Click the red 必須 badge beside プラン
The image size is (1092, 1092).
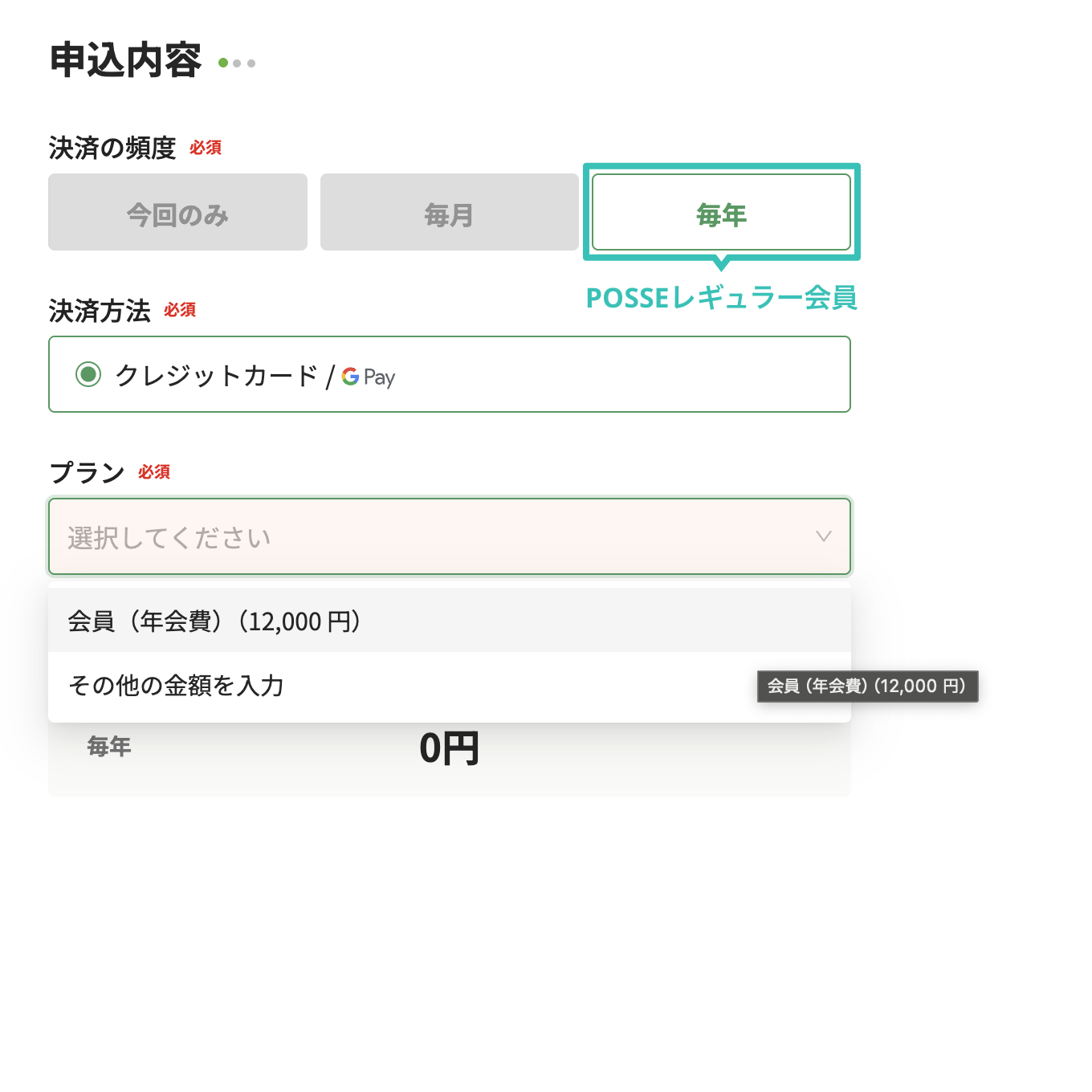click(154, 472)
